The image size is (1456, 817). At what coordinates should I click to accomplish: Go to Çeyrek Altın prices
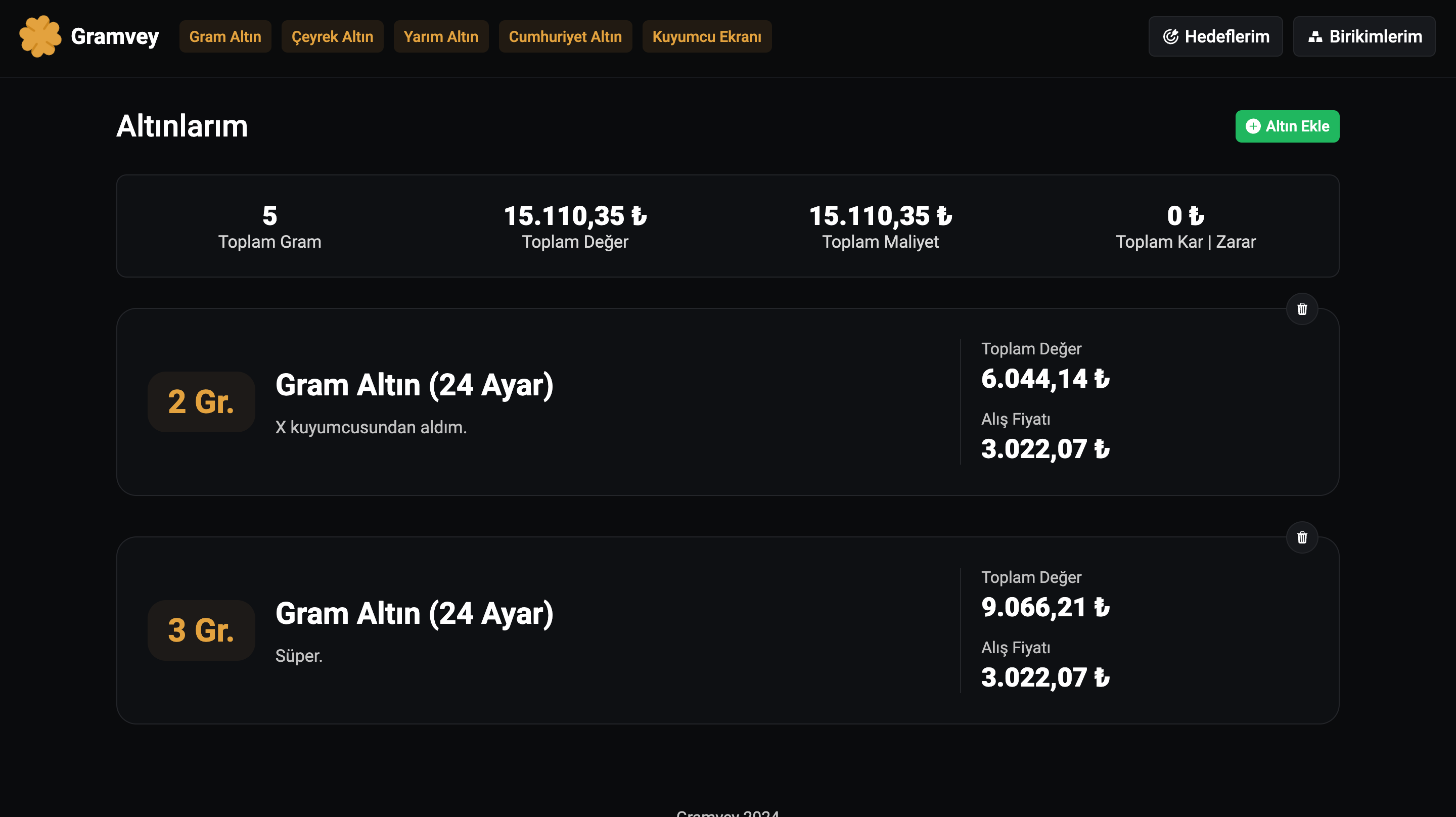(x=332, y=37)
